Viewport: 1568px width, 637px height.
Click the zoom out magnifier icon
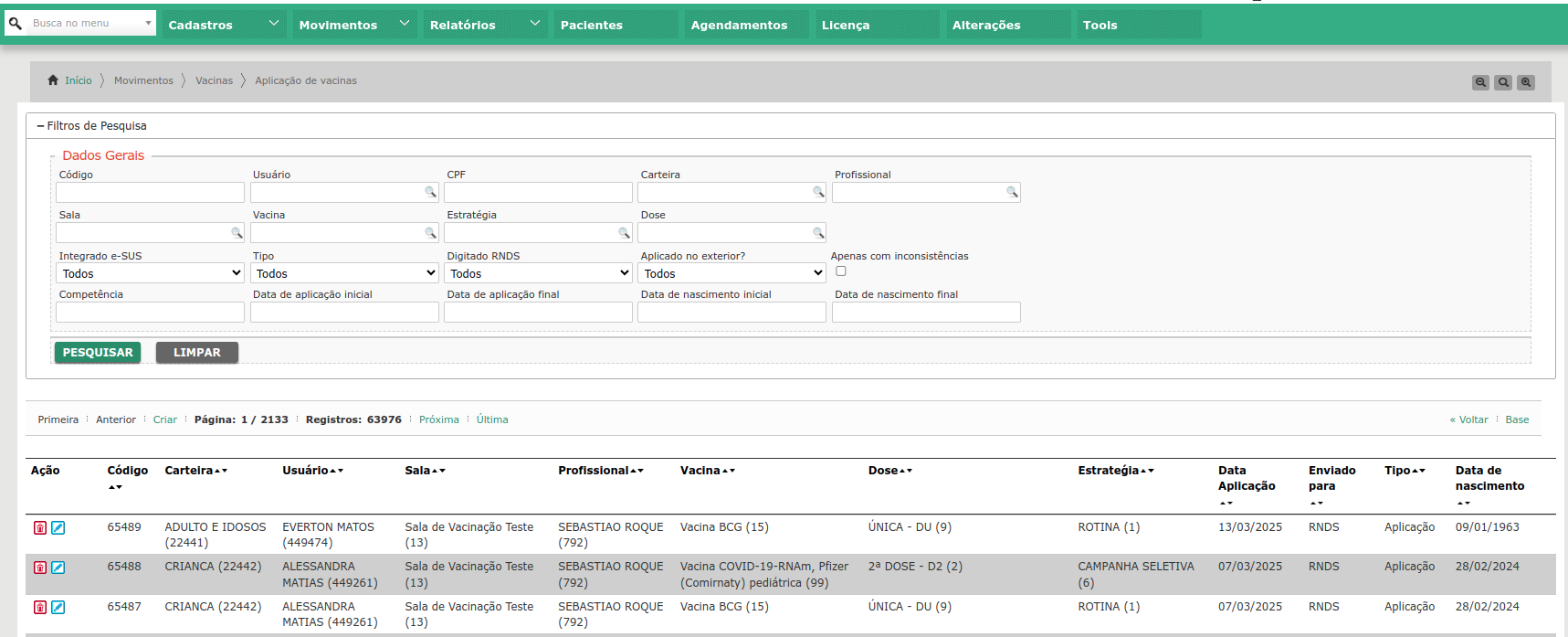(x=1481, y=82)
